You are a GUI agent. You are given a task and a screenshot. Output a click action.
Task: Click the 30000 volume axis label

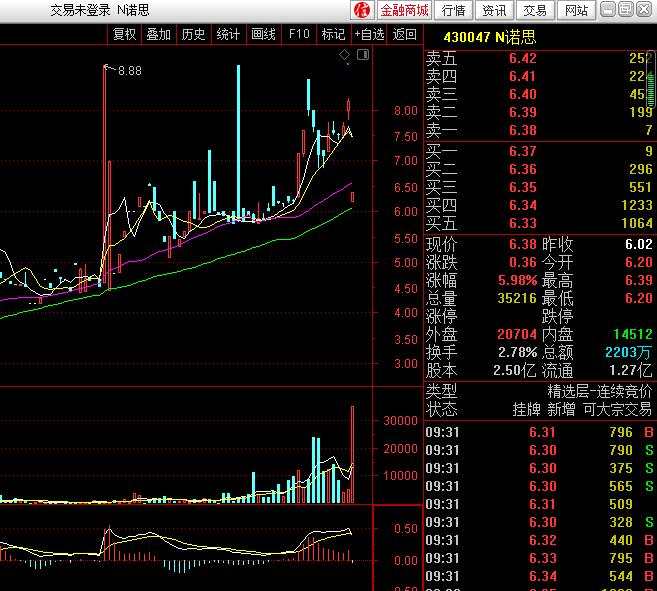click(400, 421)
